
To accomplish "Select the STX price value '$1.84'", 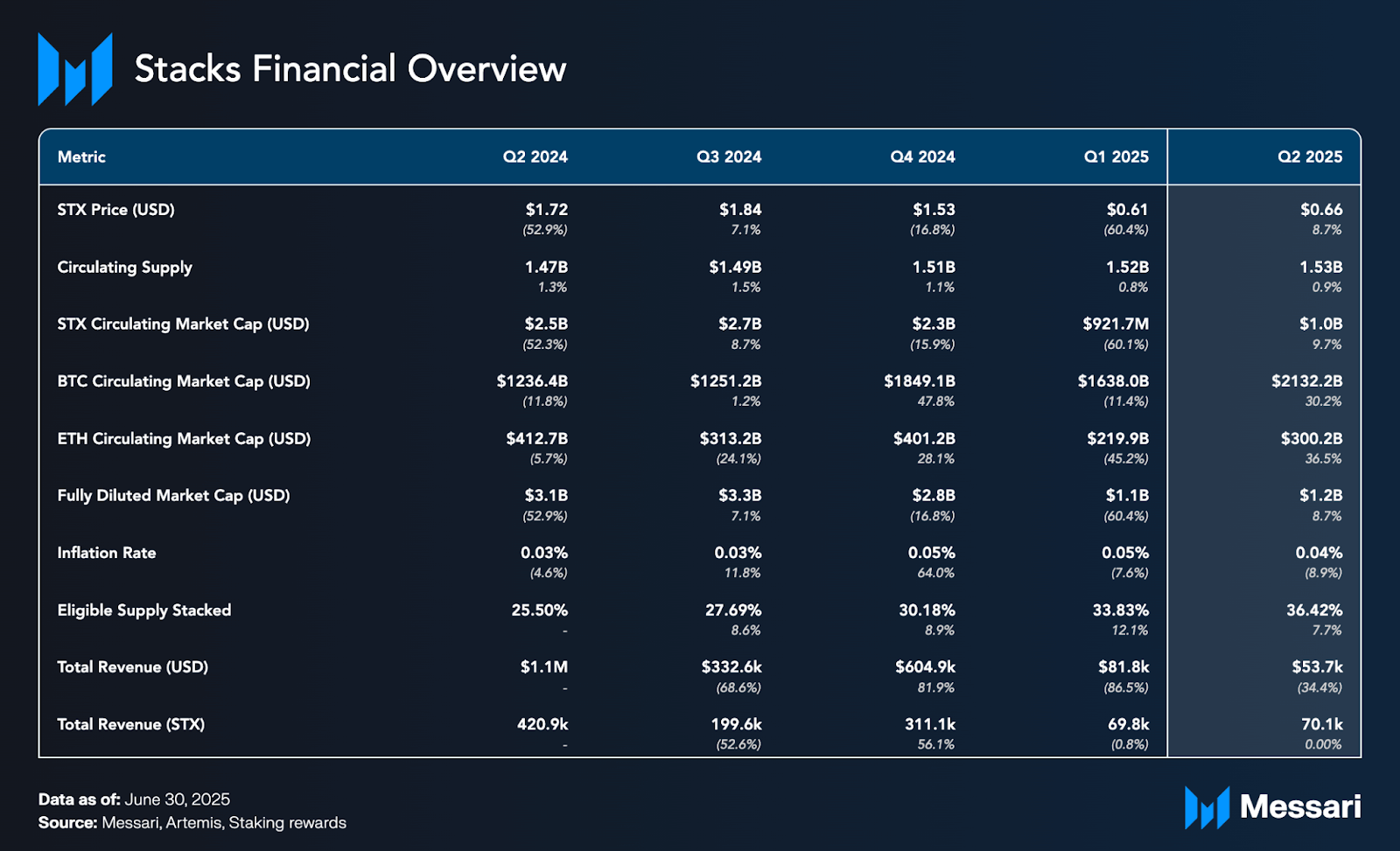I will (740, 210).
